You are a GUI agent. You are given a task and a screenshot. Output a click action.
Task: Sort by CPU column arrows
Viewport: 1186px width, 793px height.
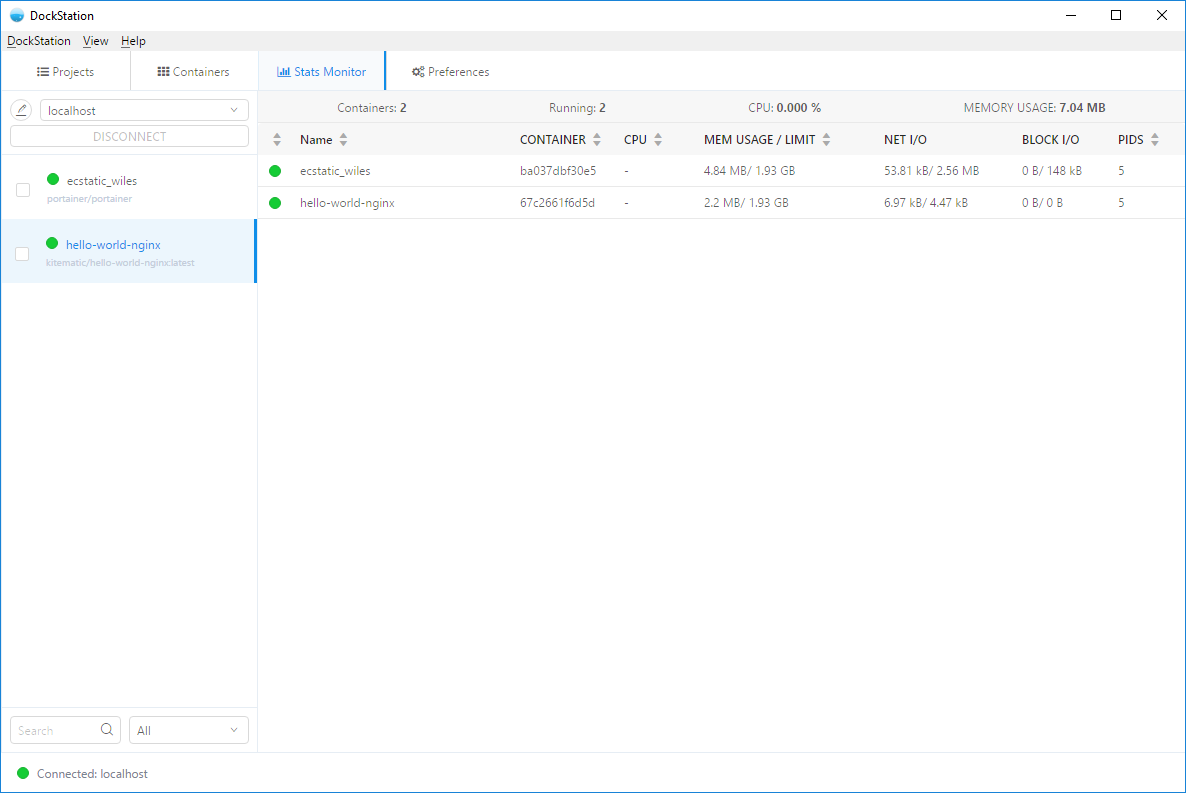pyautogui.click(x=658, y=140)
